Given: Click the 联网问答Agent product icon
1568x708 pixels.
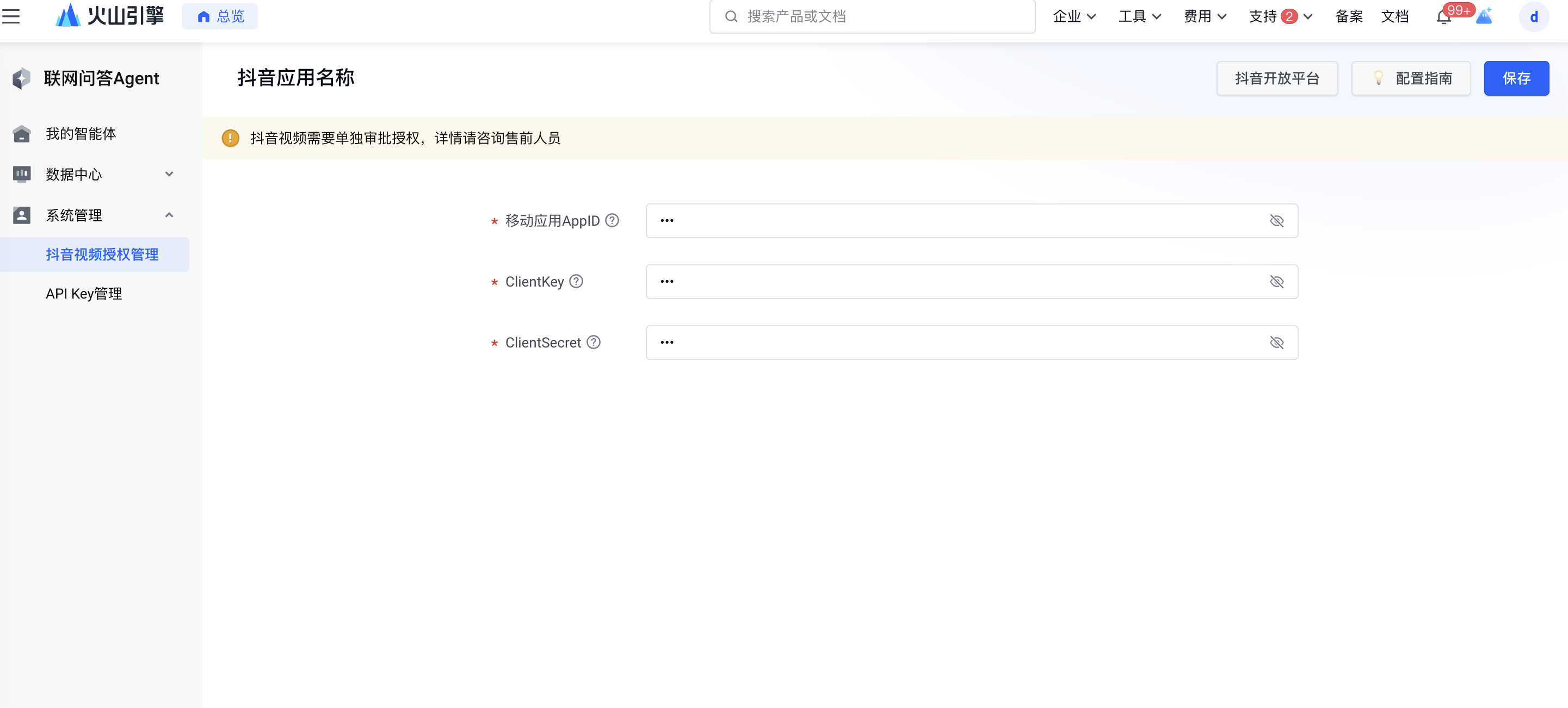Looking at the screenshot, I should (x=21, y=78).
